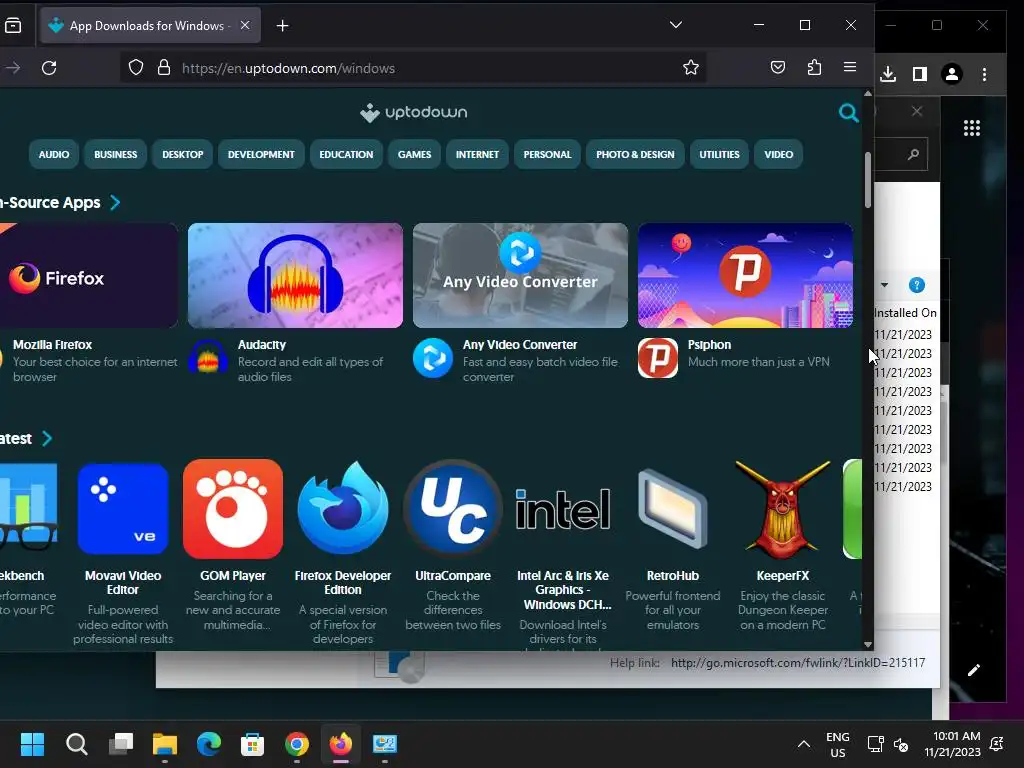Open the Windows Start button
The height and width of the screenshot is (768, 1024).
(x=32, y=744)
